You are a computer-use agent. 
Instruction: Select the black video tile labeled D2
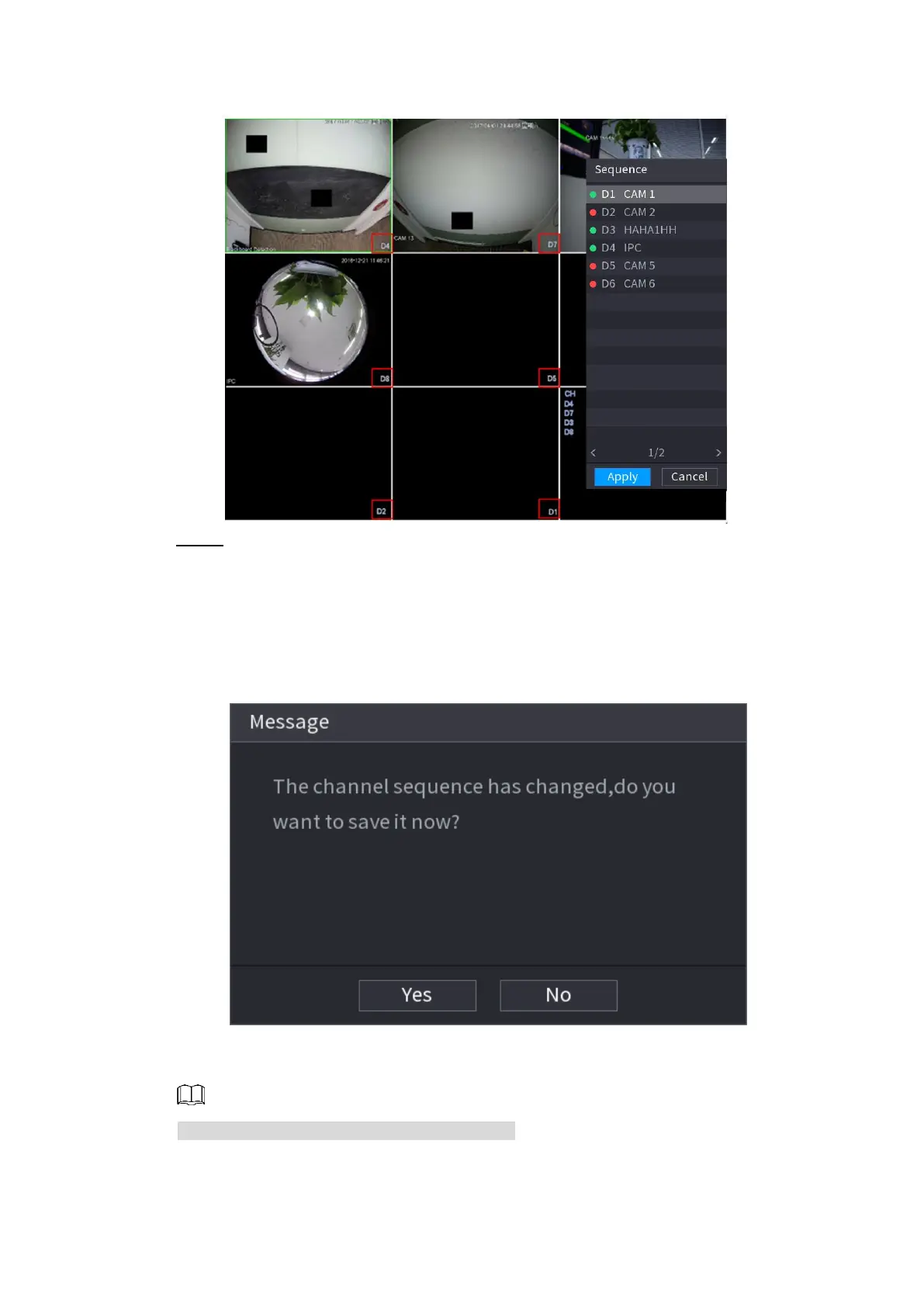point(309,453)
